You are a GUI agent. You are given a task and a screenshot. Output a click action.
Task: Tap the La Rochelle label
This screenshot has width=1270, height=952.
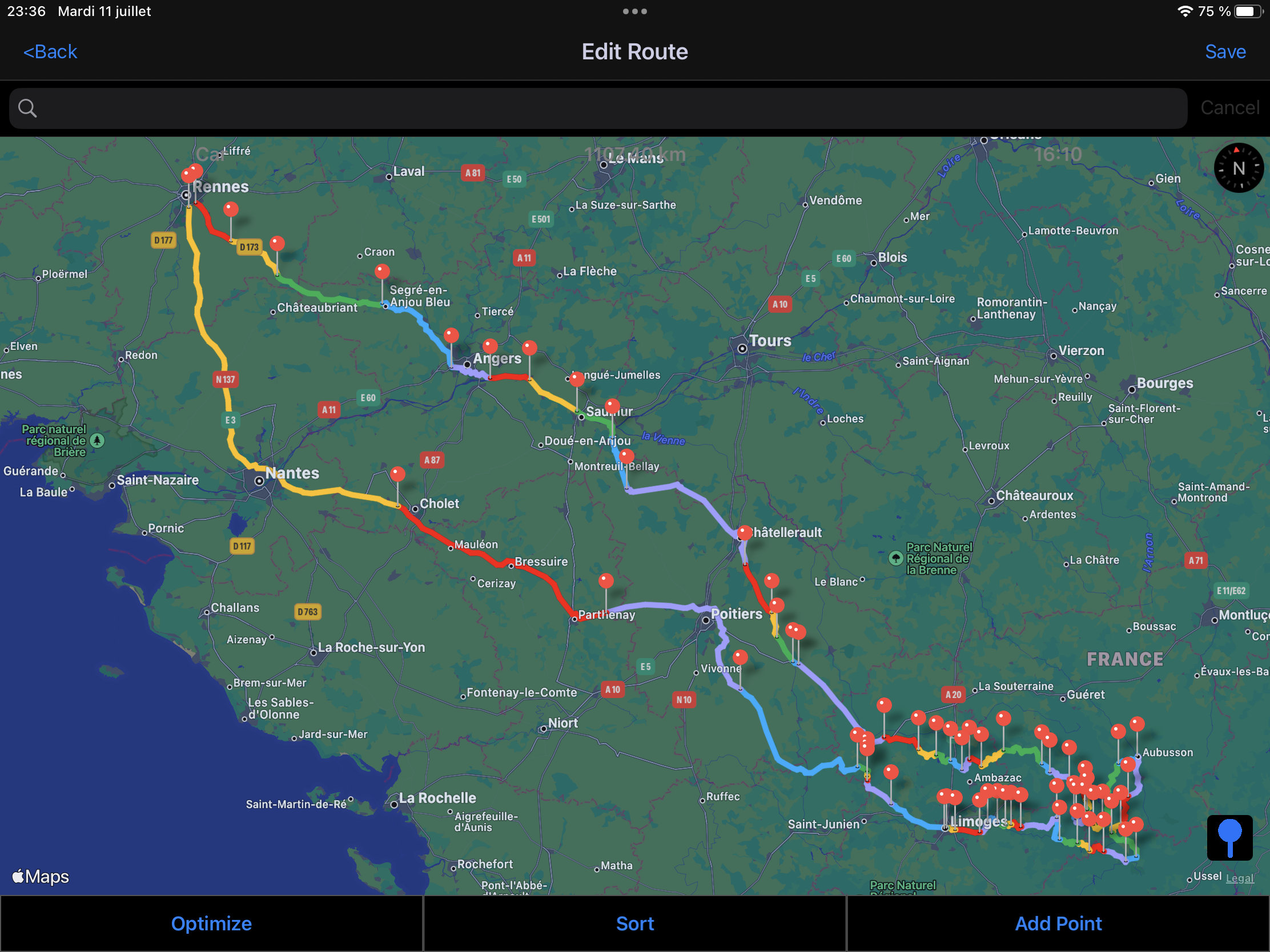pyautogui.click(x=437, y=798)
